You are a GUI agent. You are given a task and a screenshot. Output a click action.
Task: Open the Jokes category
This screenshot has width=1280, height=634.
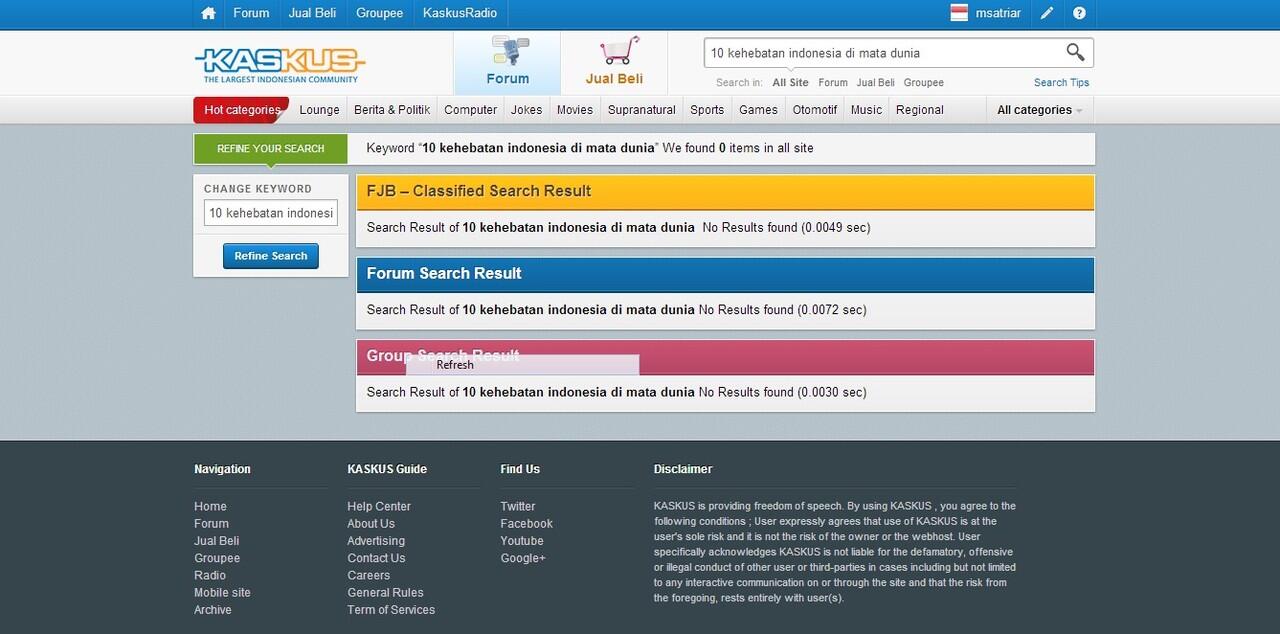tap(526, 110)
